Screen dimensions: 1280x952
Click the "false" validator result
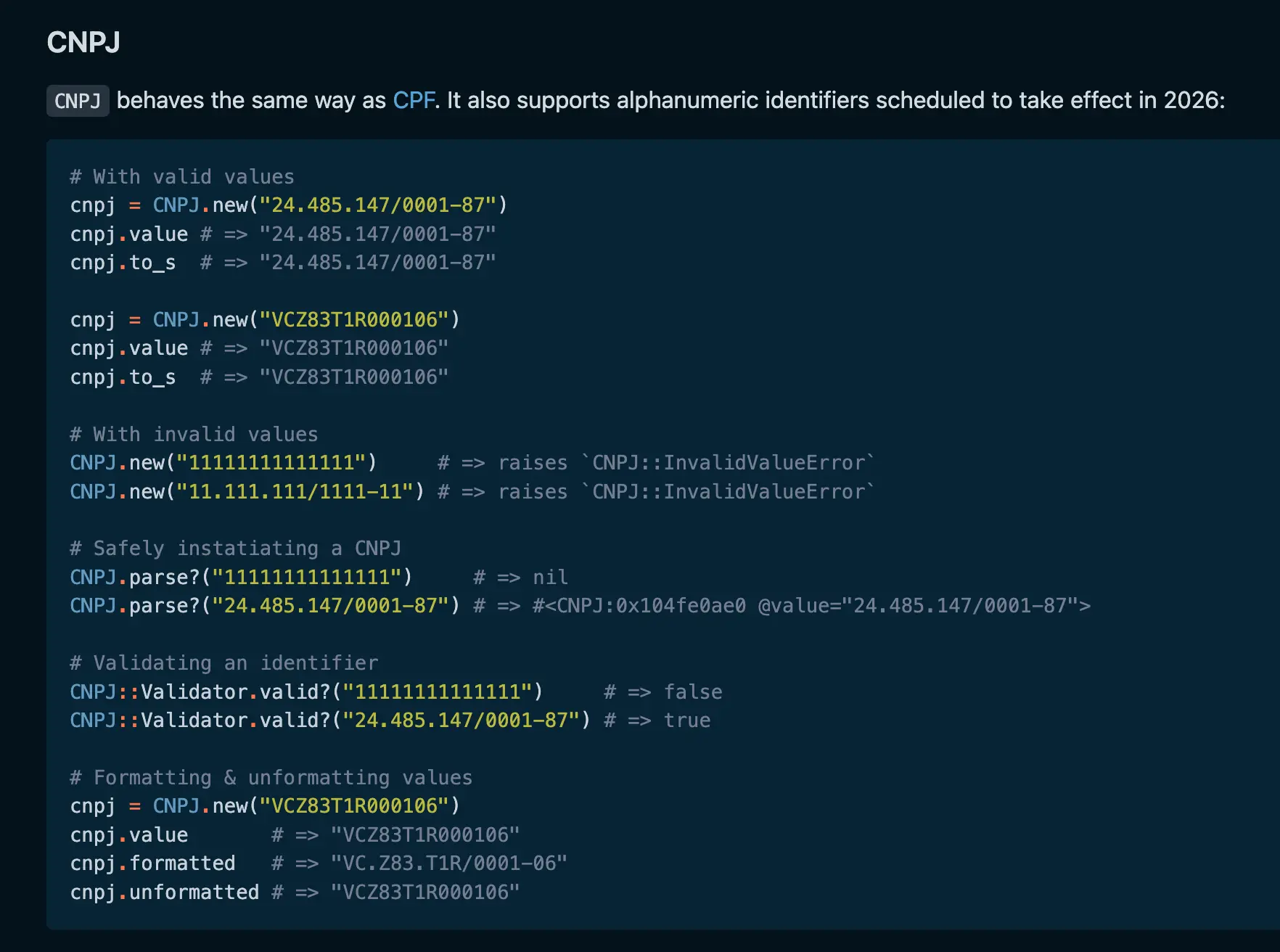click(x=693, y=692)
